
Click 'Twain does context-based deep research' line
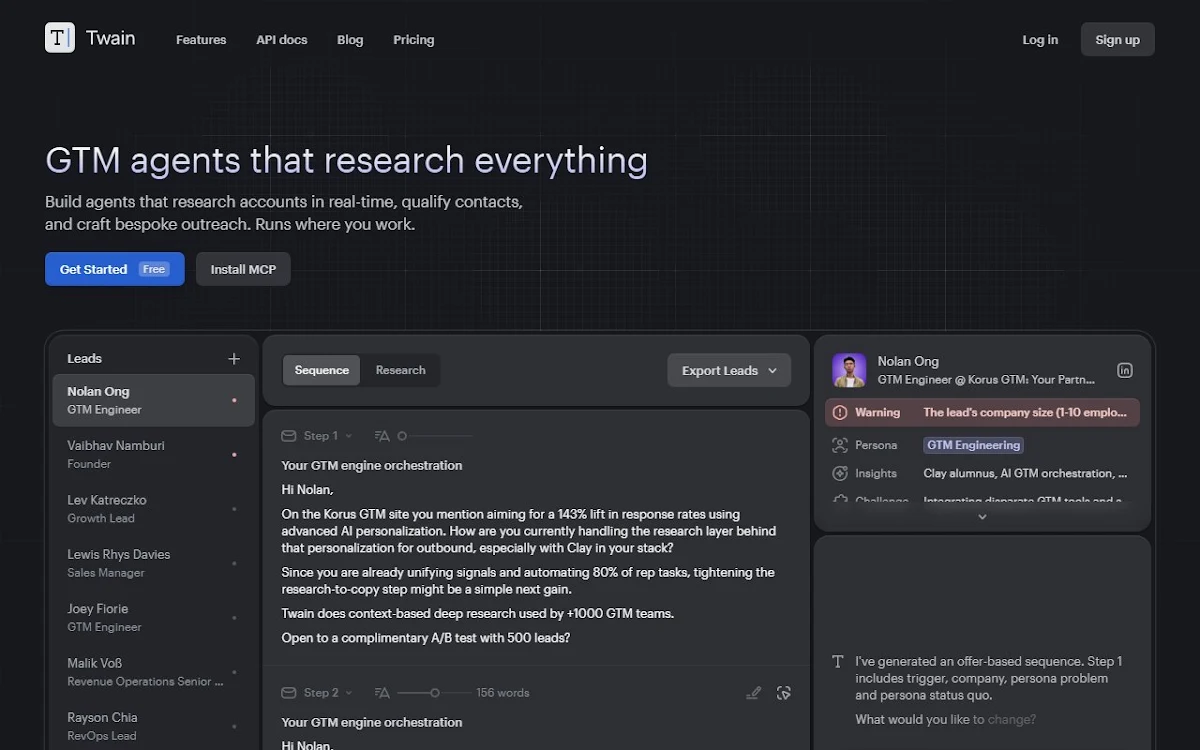478,613
